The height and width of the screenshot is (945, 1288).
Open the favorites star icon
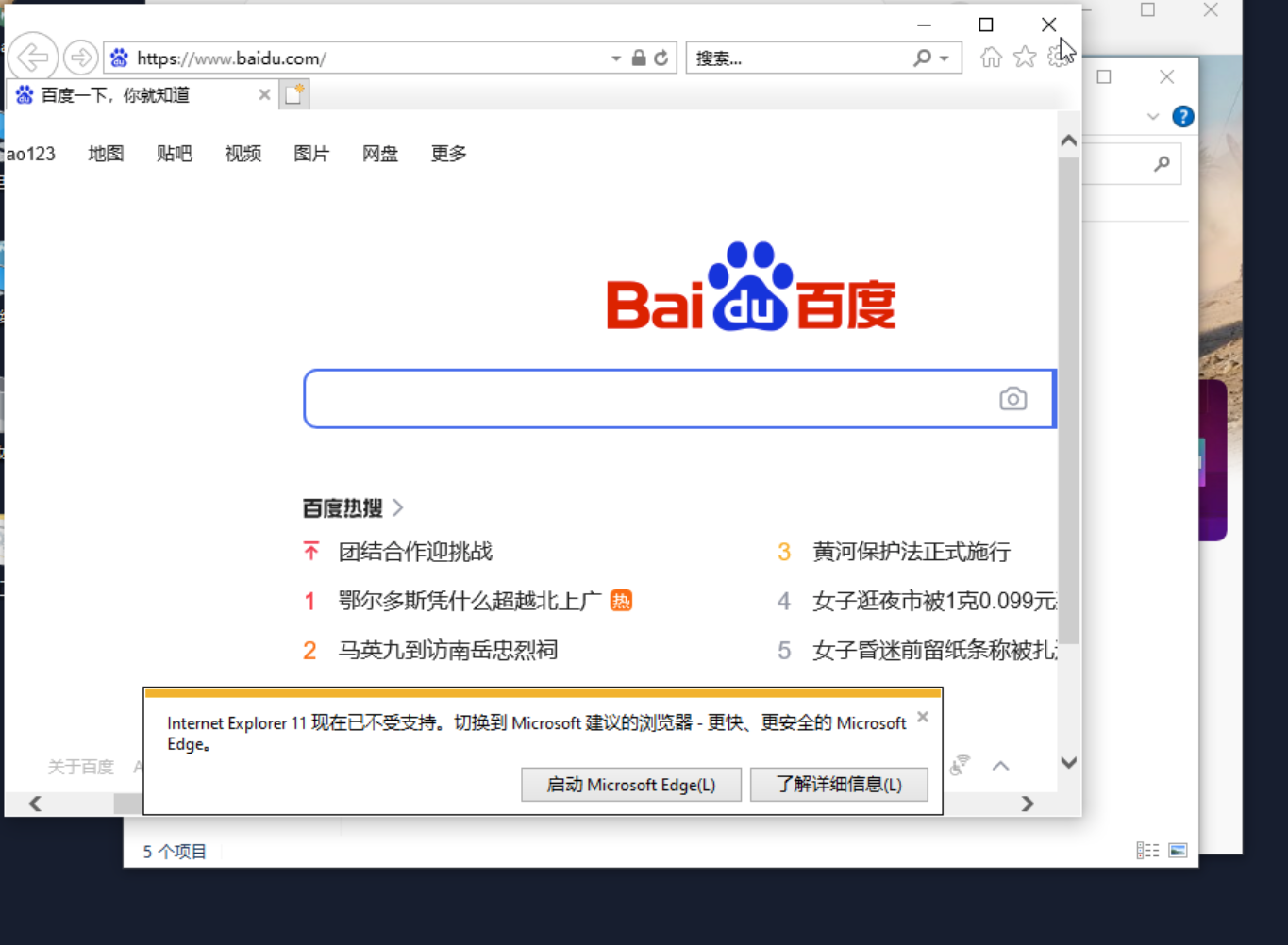pyautogui.click(x=1025, y=58)
